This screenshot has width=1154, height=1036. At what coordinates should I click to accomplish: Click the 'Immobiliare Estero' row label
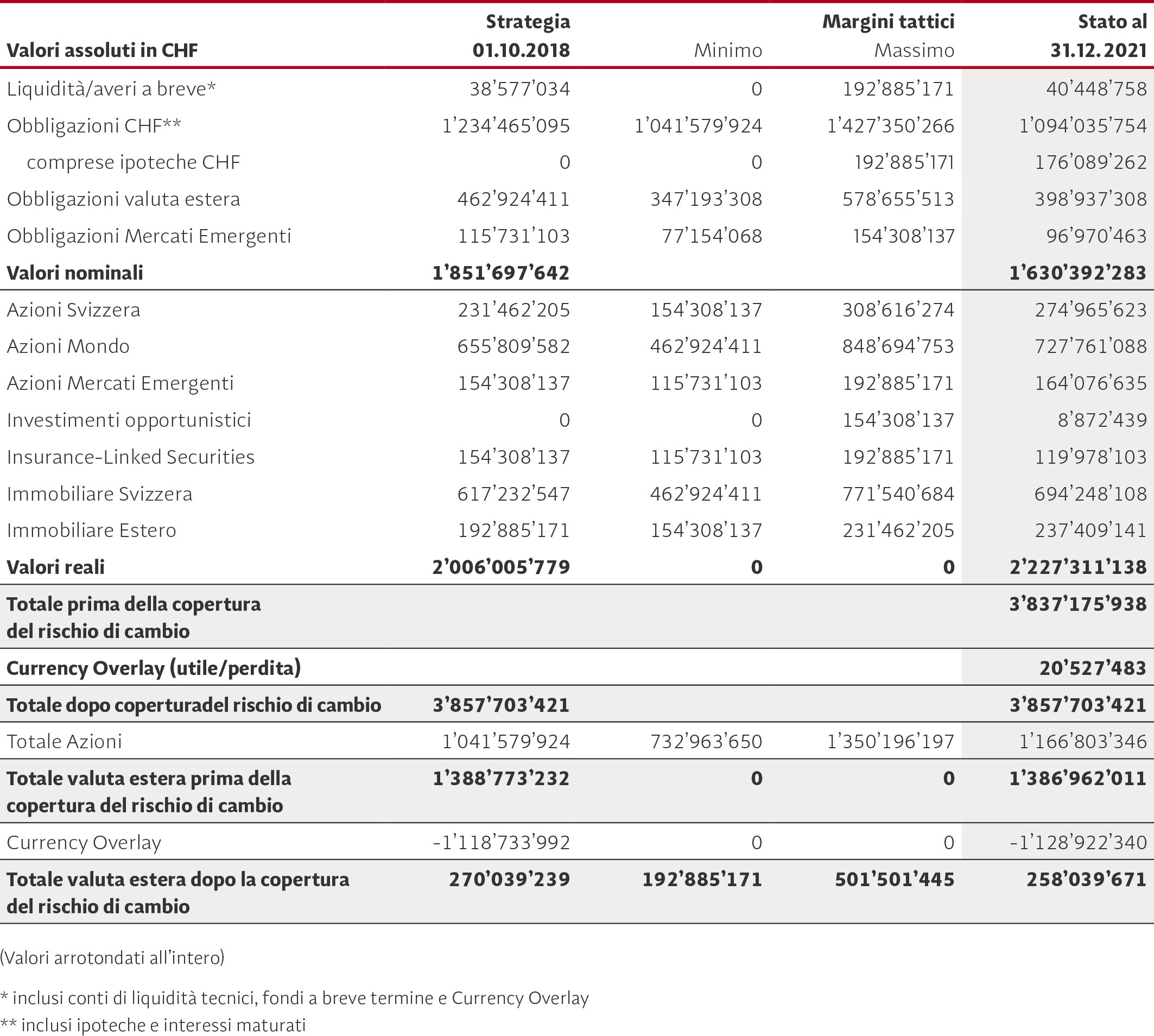point(92,530)
